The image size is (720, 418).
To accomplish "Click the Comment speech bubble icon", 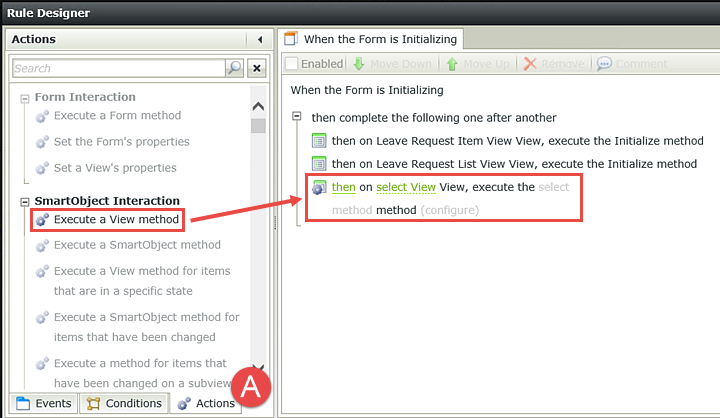I will point(604,63).
